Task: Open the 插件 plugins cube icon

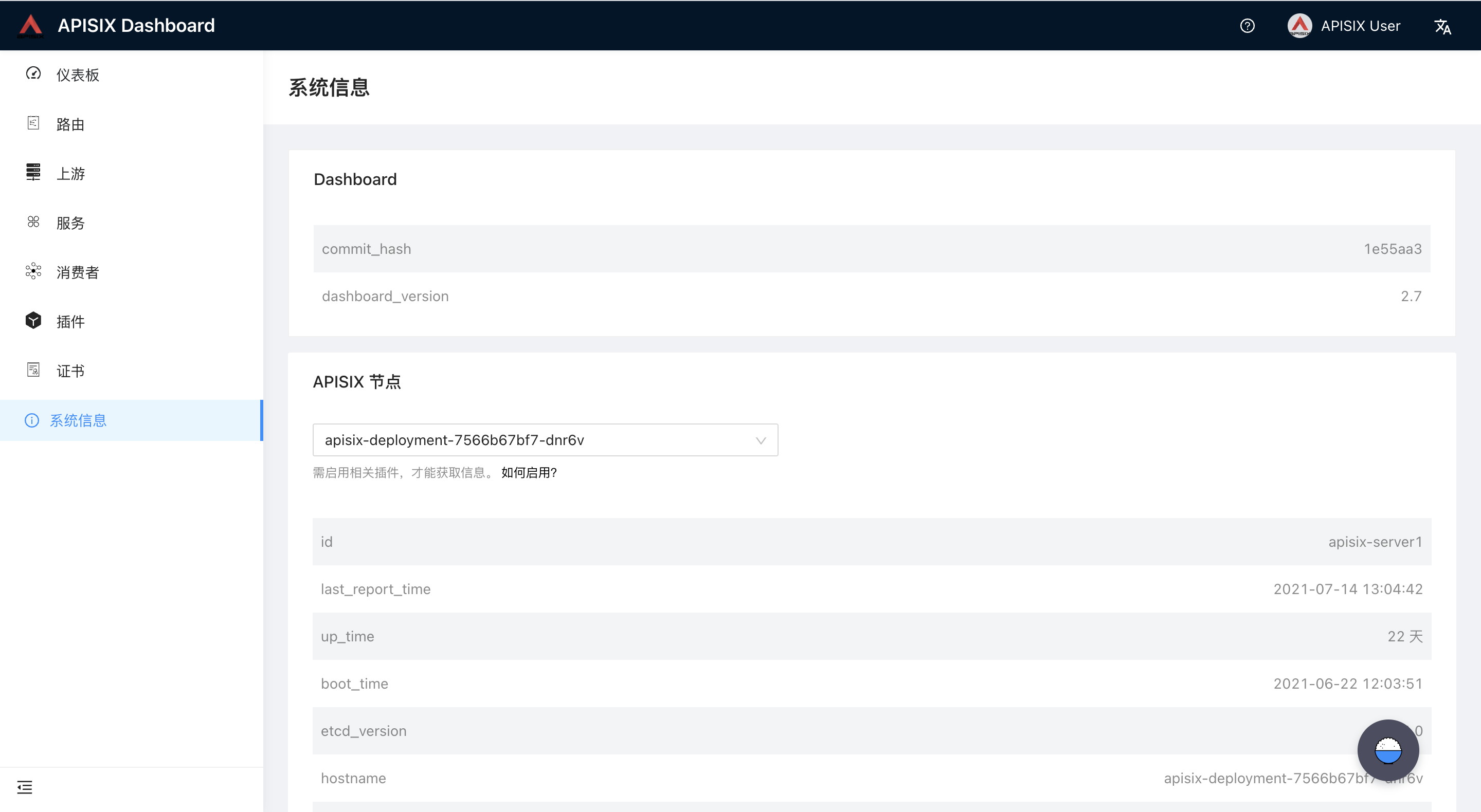Action: click(33, 321)
